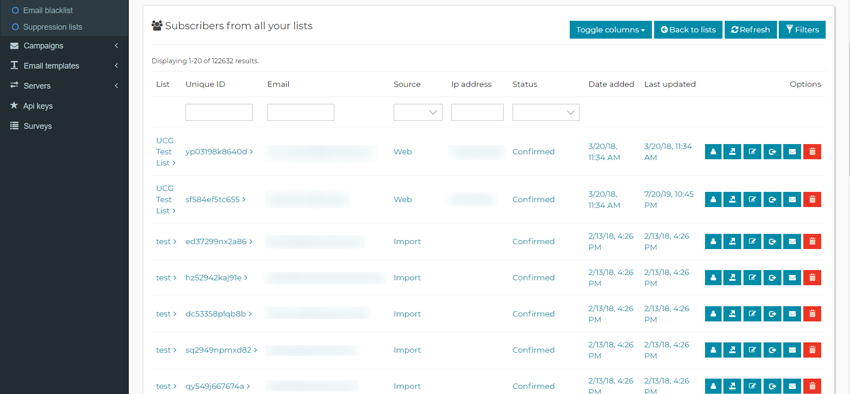Open the Filters button
The image size is (850, 394).
[802, 30]
